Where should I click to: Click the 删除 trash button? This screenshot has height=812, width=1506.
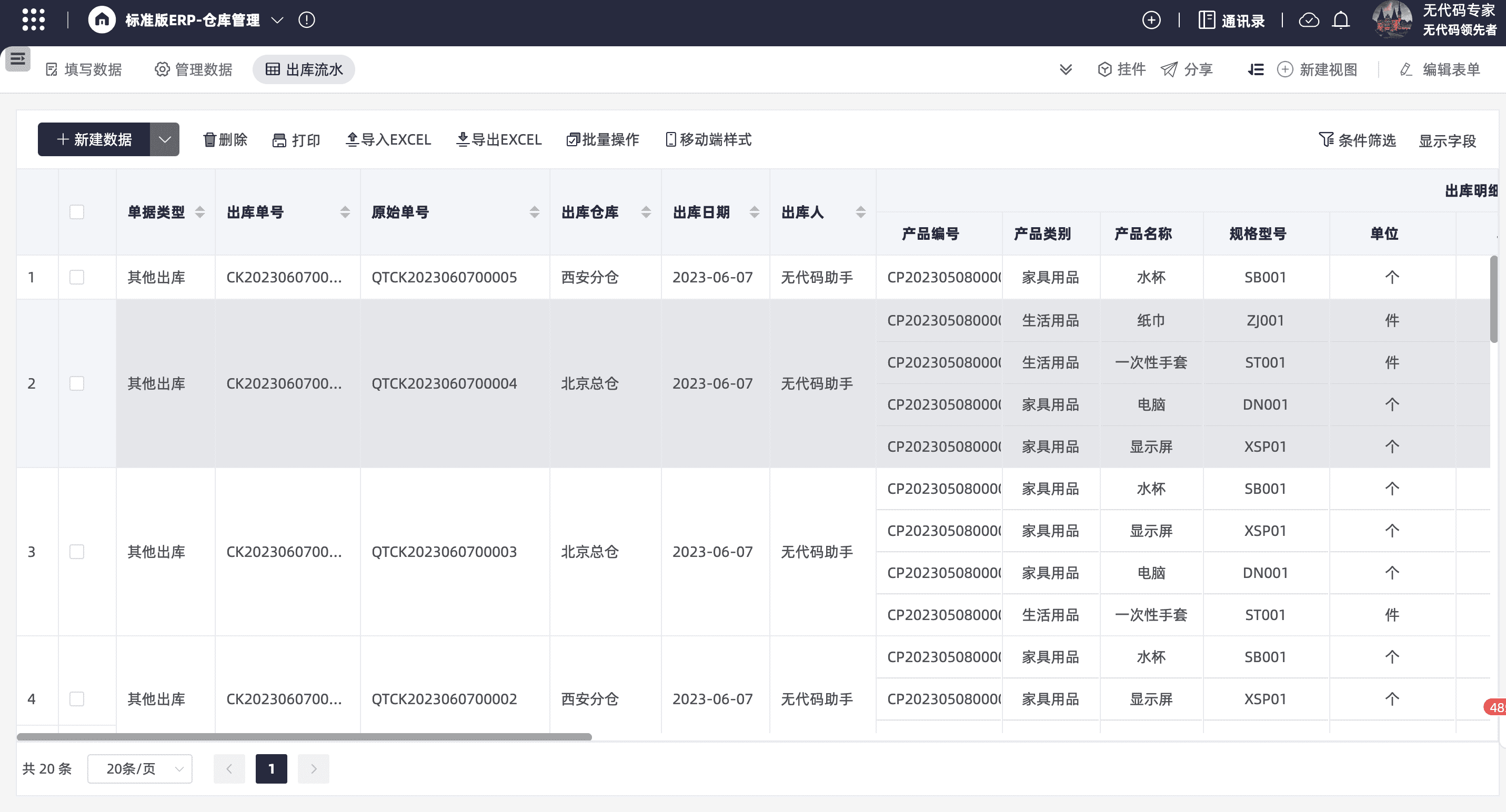click(x=225, y=139)
